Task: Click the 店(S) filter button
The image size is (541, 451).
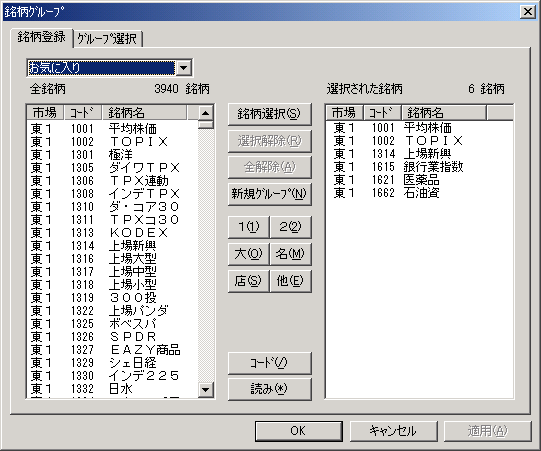Action: tap(248, 281)
